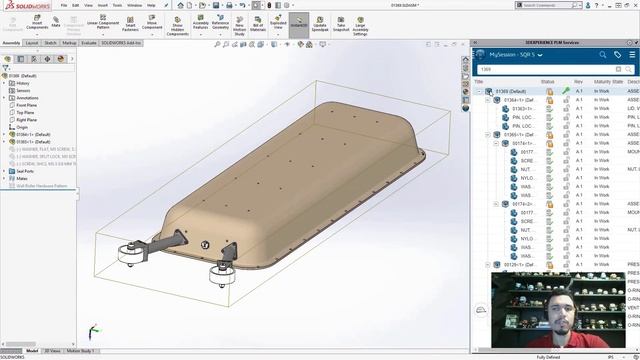Collapse the 00174<1> PLM tree row
This screenshot has width=640, height=360.
pos(496,143)
